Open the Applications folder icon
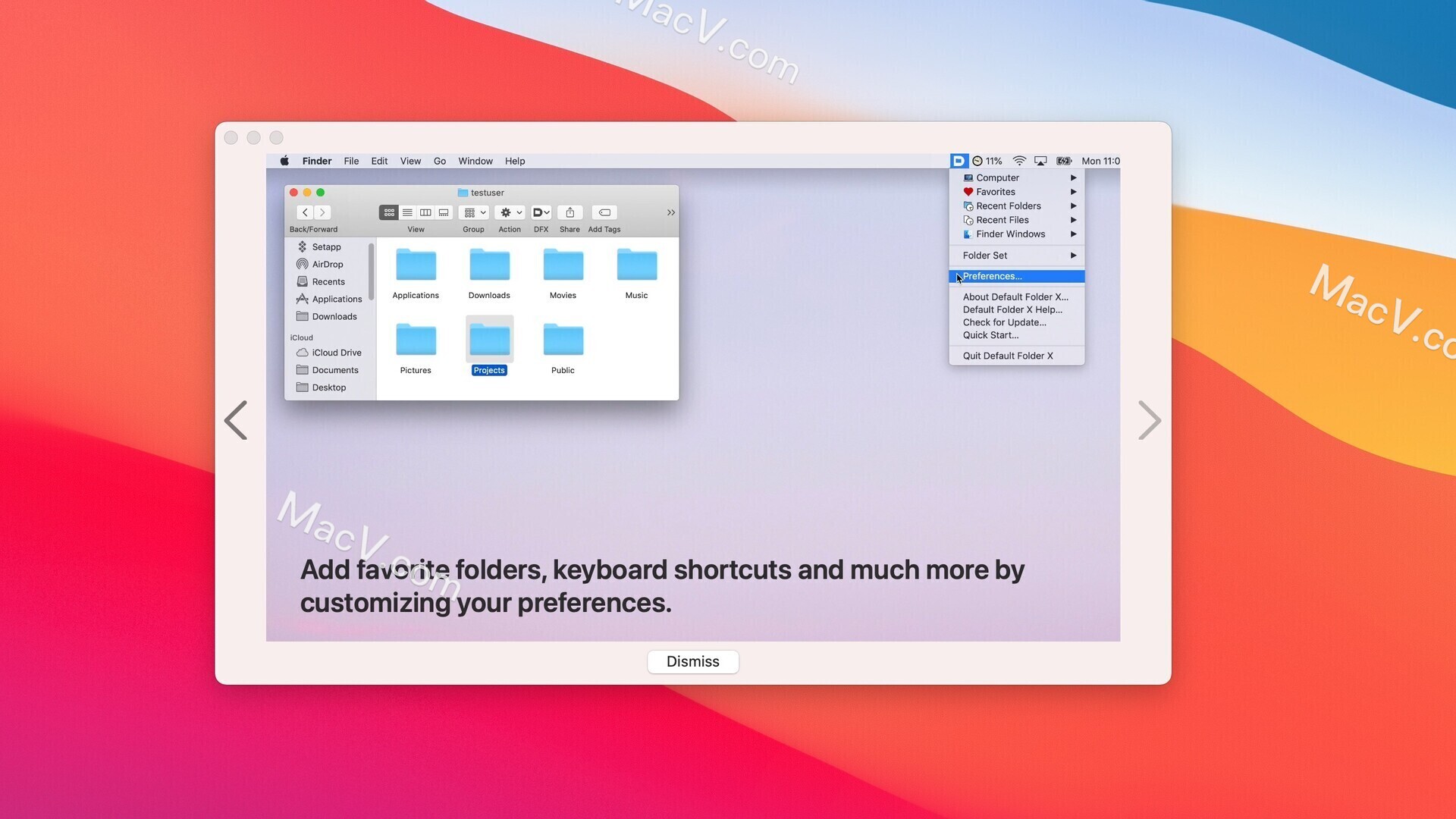Image resolution: width=1456 pixels, height=819 pixels. tap(416, 265)
